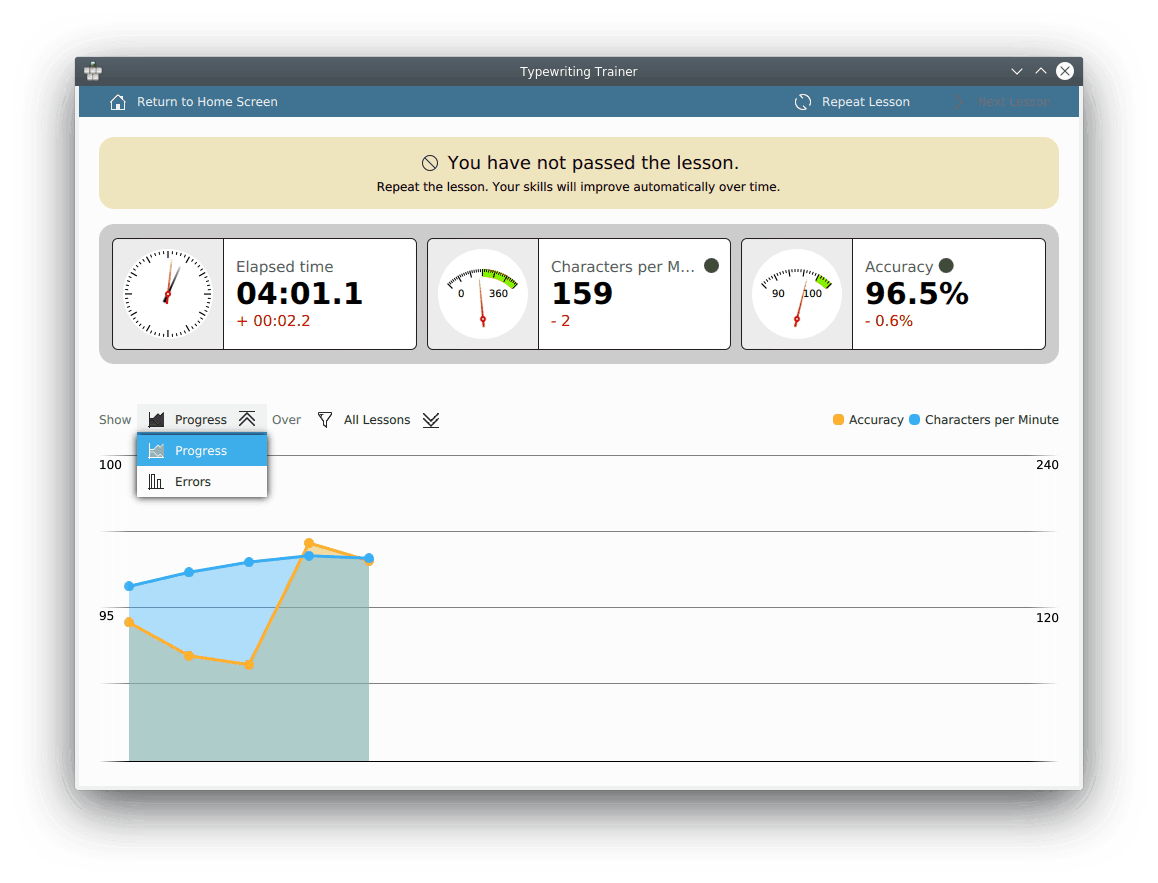Click the funnel filter icon
This screenshot has width=1158, height=883.
click(324, 419)
